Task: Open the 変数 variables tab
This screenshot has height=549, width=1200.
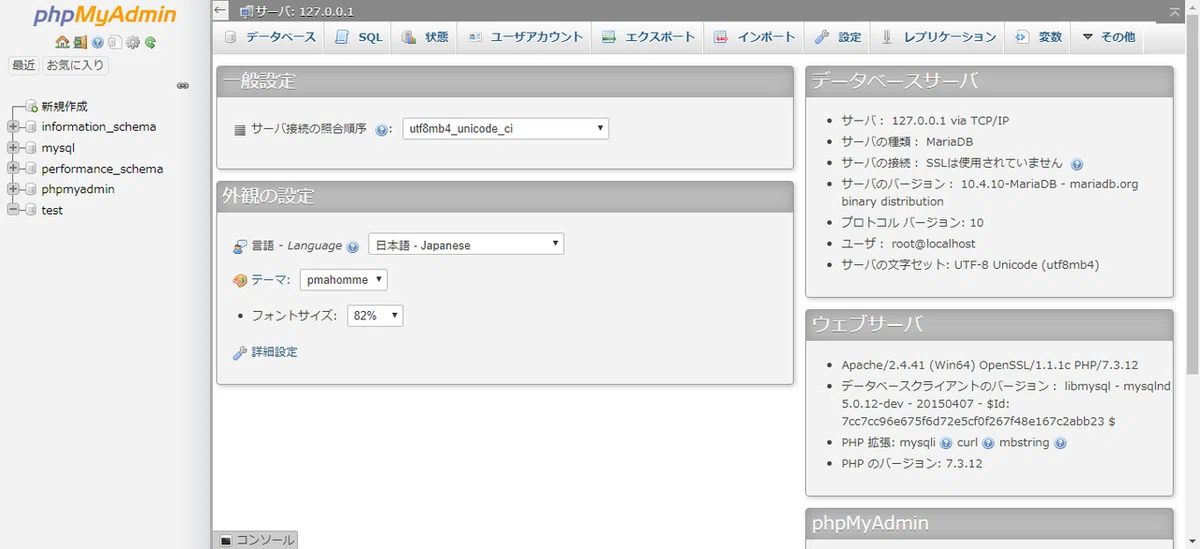Action: point(1038,37)
